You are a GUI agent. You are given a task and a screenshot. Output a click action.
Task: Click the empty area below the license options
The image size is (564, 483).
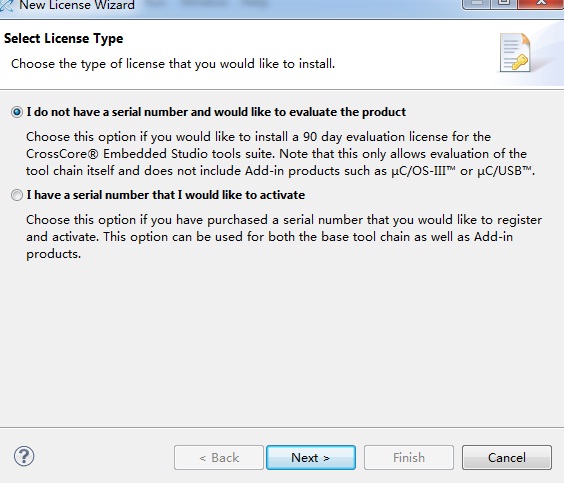pyautogui.click(x=282, y=342)
